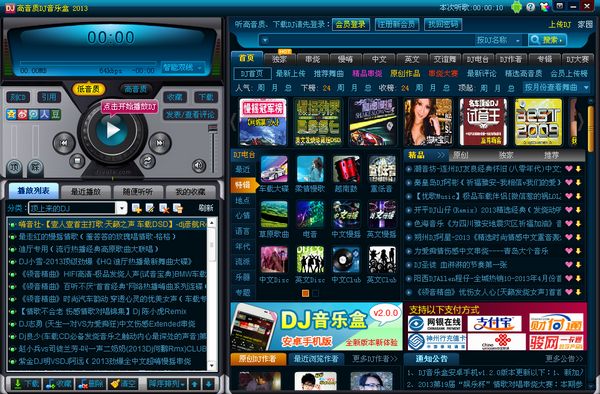Screen dimensions: 600x394
Task: Expand the 分类 category combo box
Action: tap(121, 208)
